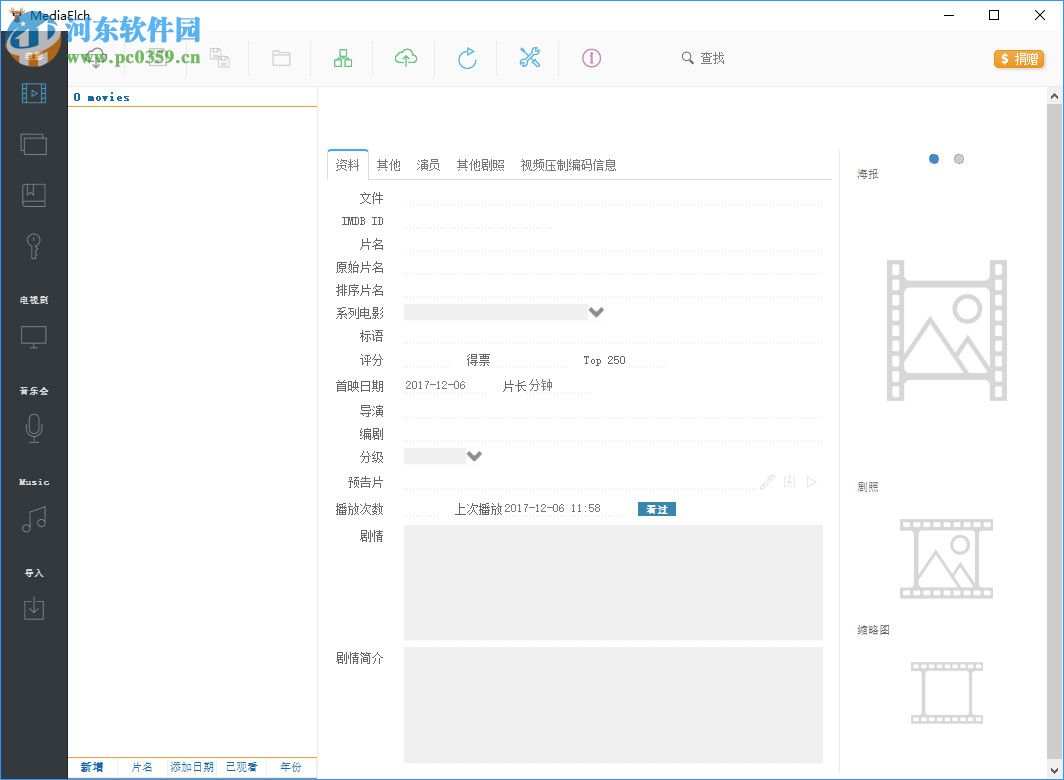Open the About info icon in the toolbar
Viewport: 1064px width, 780px height.
[x=591, y=58]
